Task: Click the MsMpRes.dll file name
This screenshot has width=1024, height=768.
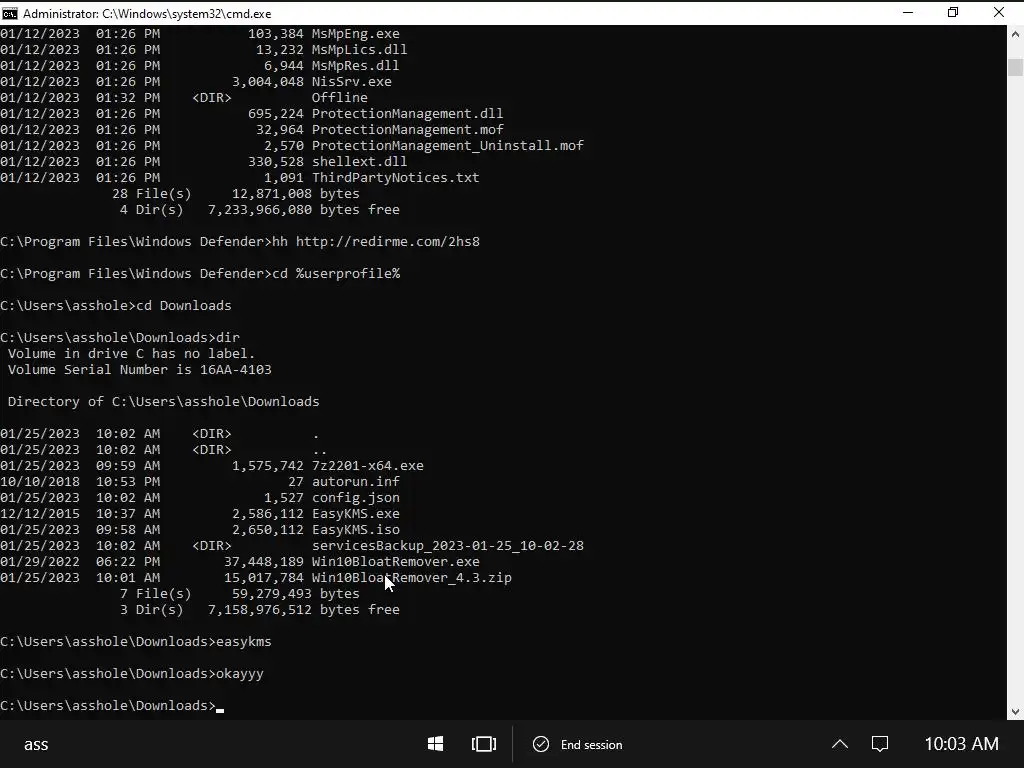Action: click(355, 65)
